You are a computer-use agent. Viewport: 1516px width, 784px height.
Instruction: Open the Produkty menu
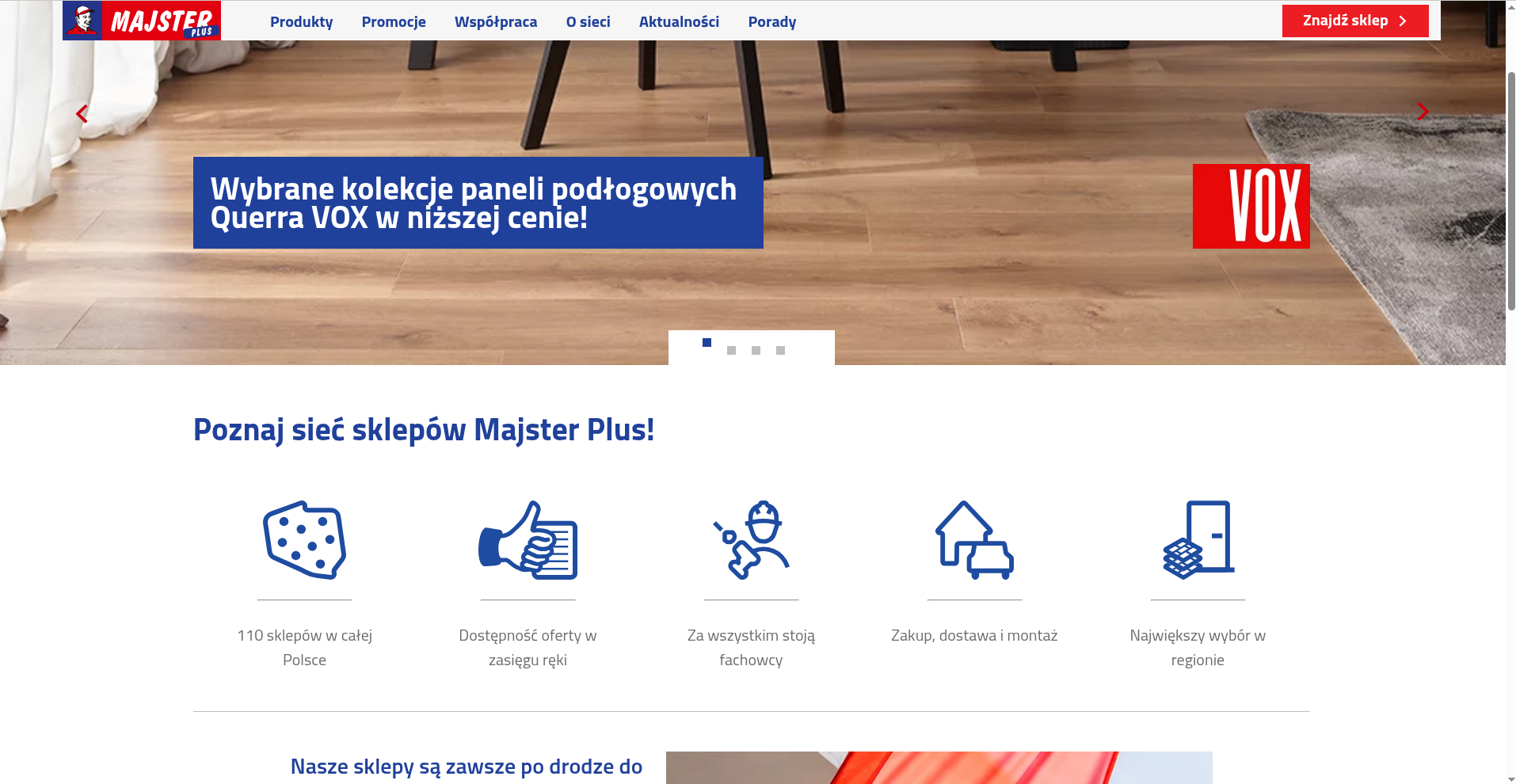(301, 21)
